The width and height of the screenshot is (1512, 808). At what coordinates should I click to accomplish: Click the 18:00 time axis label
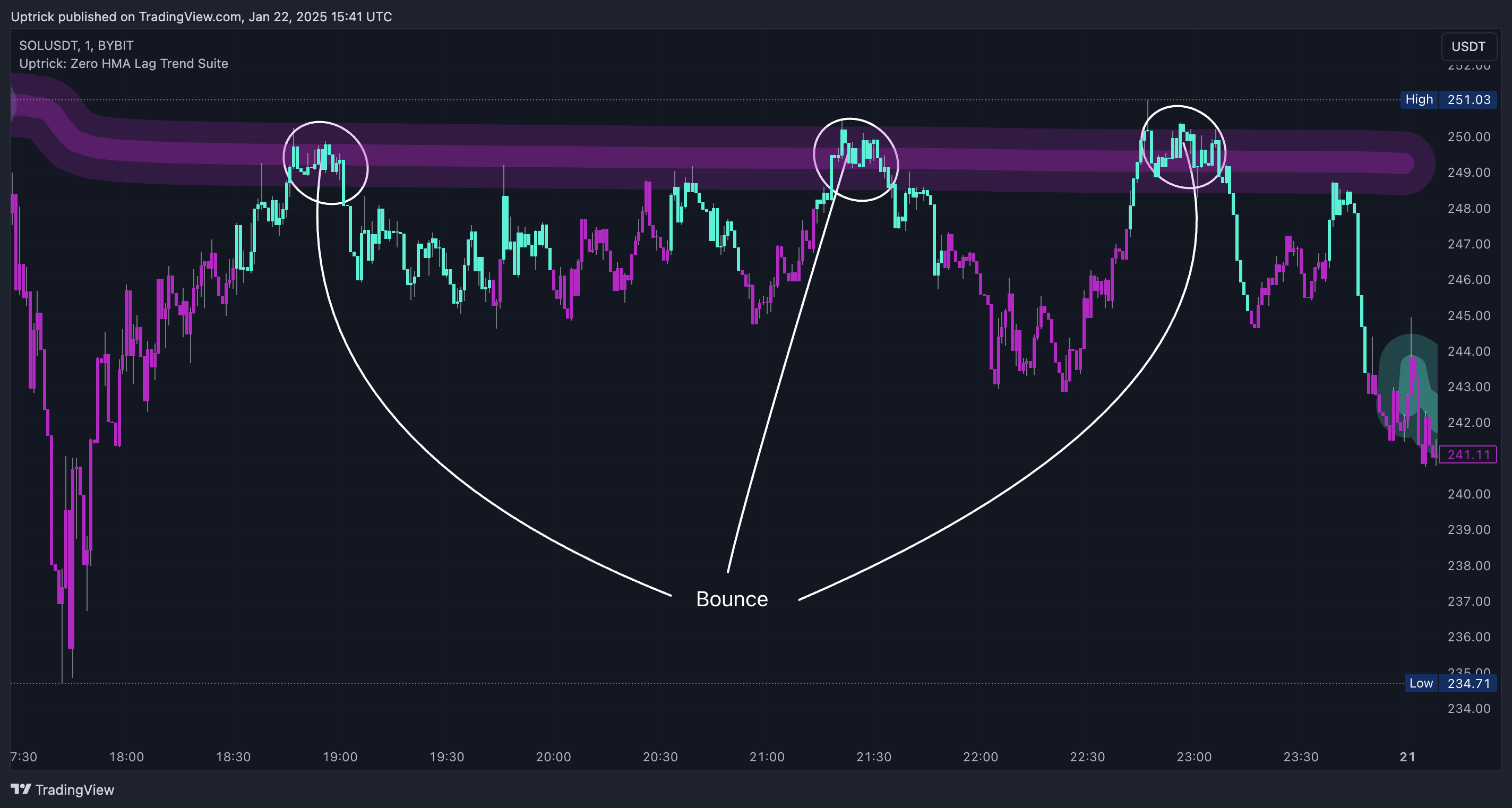[127, 757]
